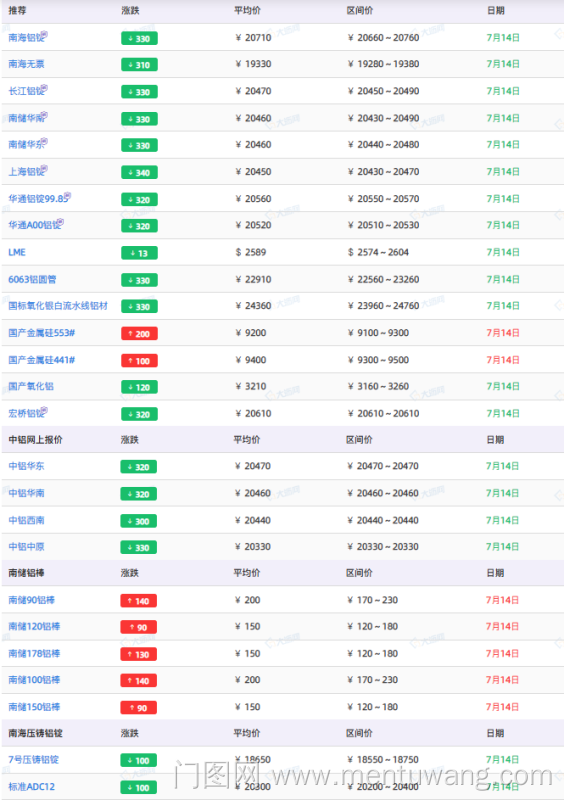
Task: Click the green 310 drop badge for 南海无票
Action: pyautogui.click(x=139, y=65)
